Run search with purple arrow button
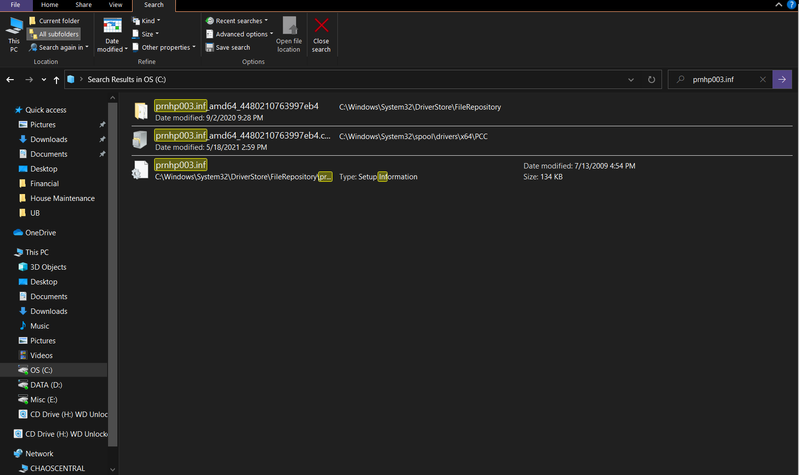 click(782, 80)
